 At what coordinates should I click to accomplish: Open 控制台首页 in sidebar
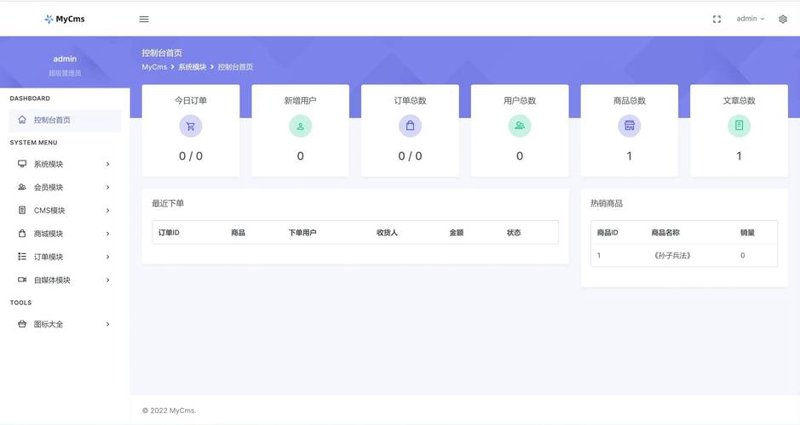65,120
